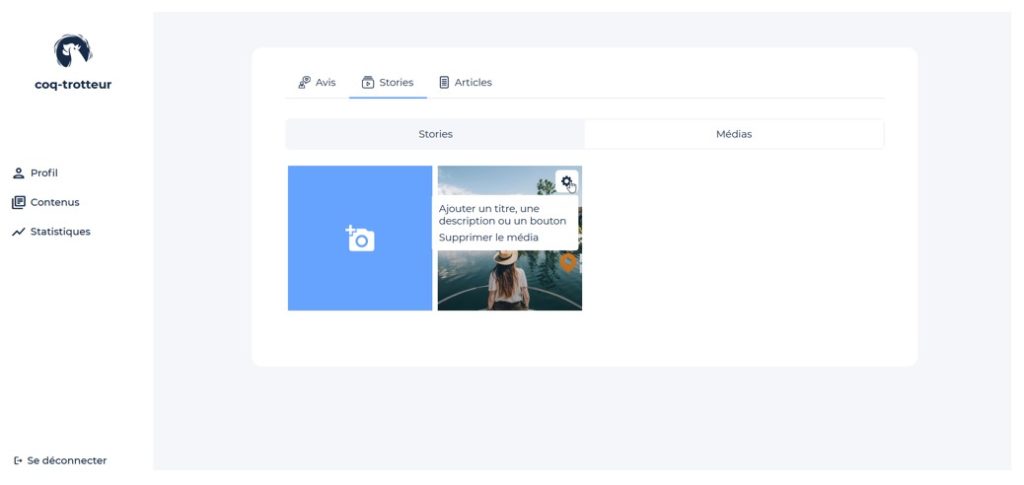Image resolution: width=1024 pixels, height=485 pixels.
Task: Switch to the Articles tab
Action: [466, 82]
